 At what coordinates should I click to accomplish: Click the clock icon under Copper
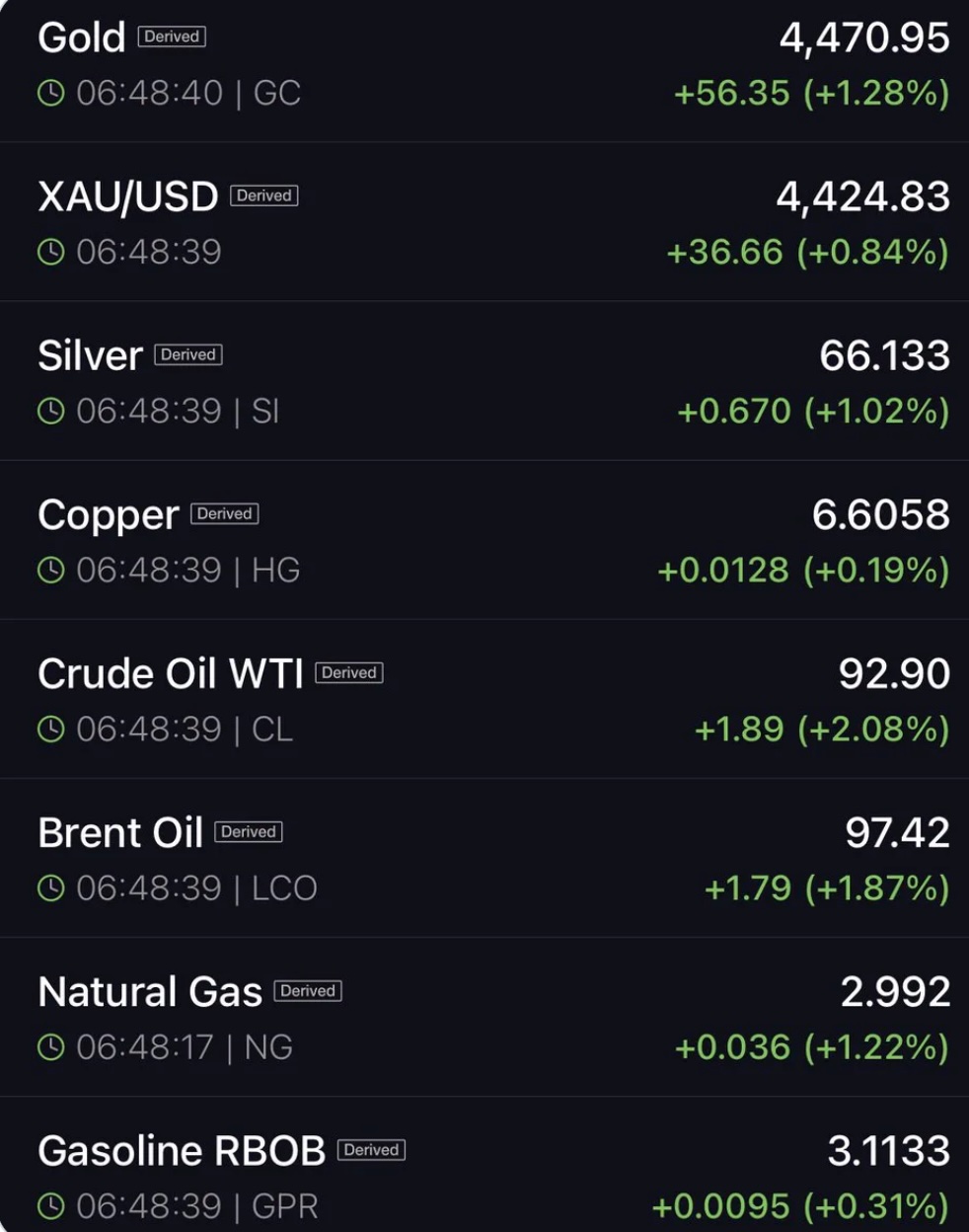[51, 570]
